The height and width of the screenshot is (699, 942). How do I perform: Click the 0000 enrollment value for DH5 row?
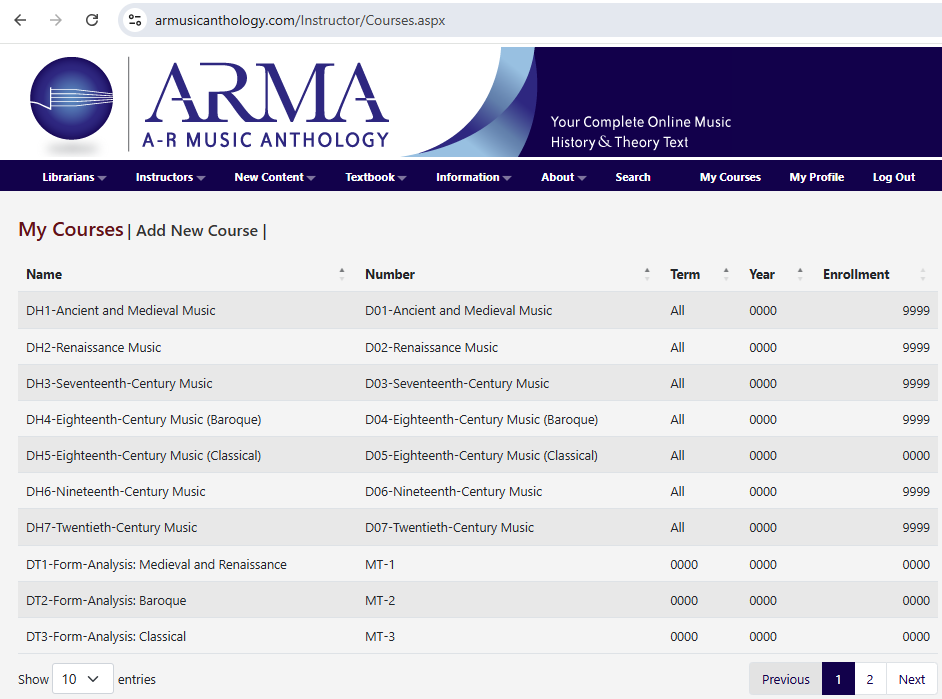tap(916, 456)
